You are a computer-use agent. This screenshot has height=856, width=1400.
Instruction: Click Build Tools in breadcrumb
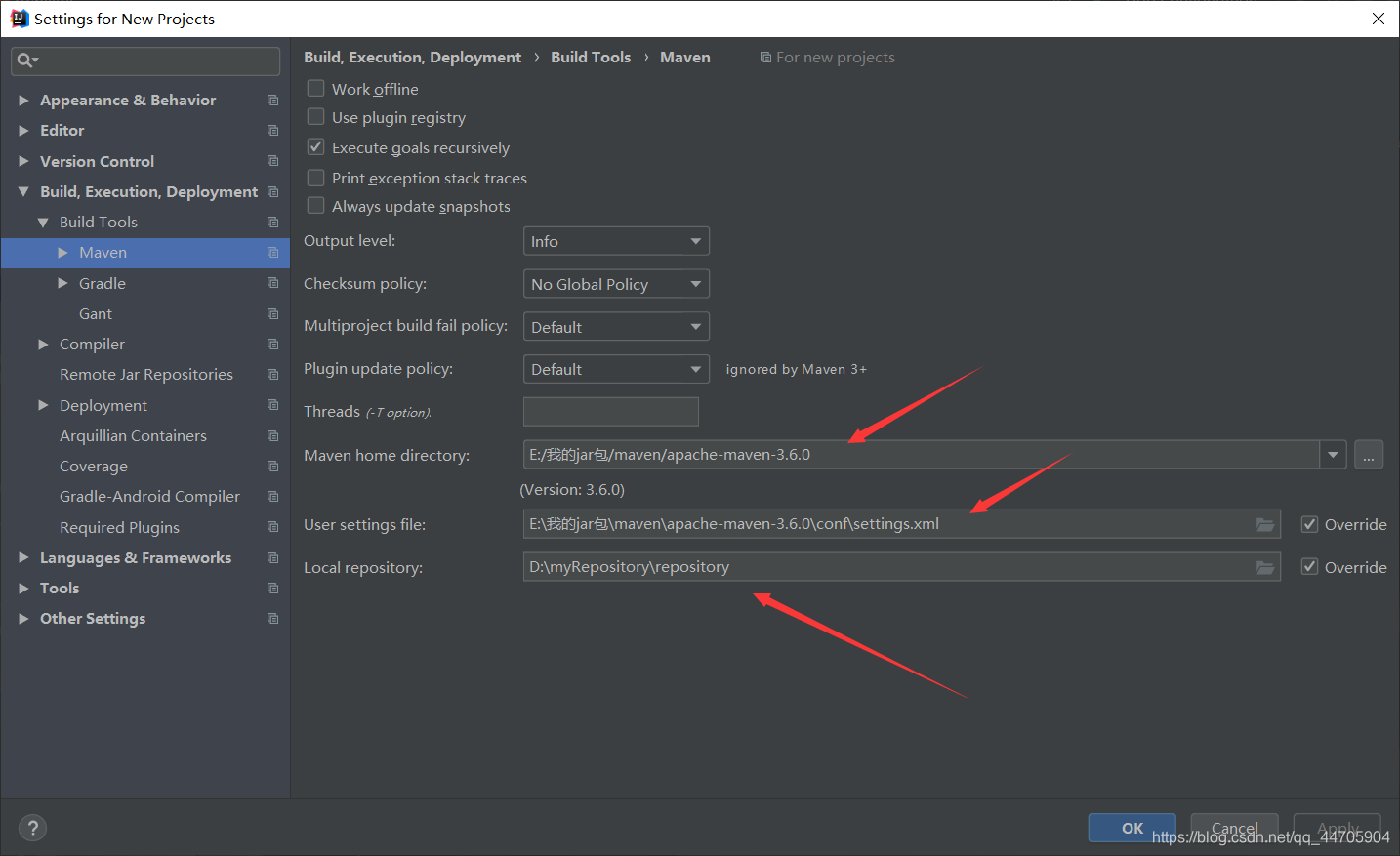pyautogui.click(x=591, y=58)
